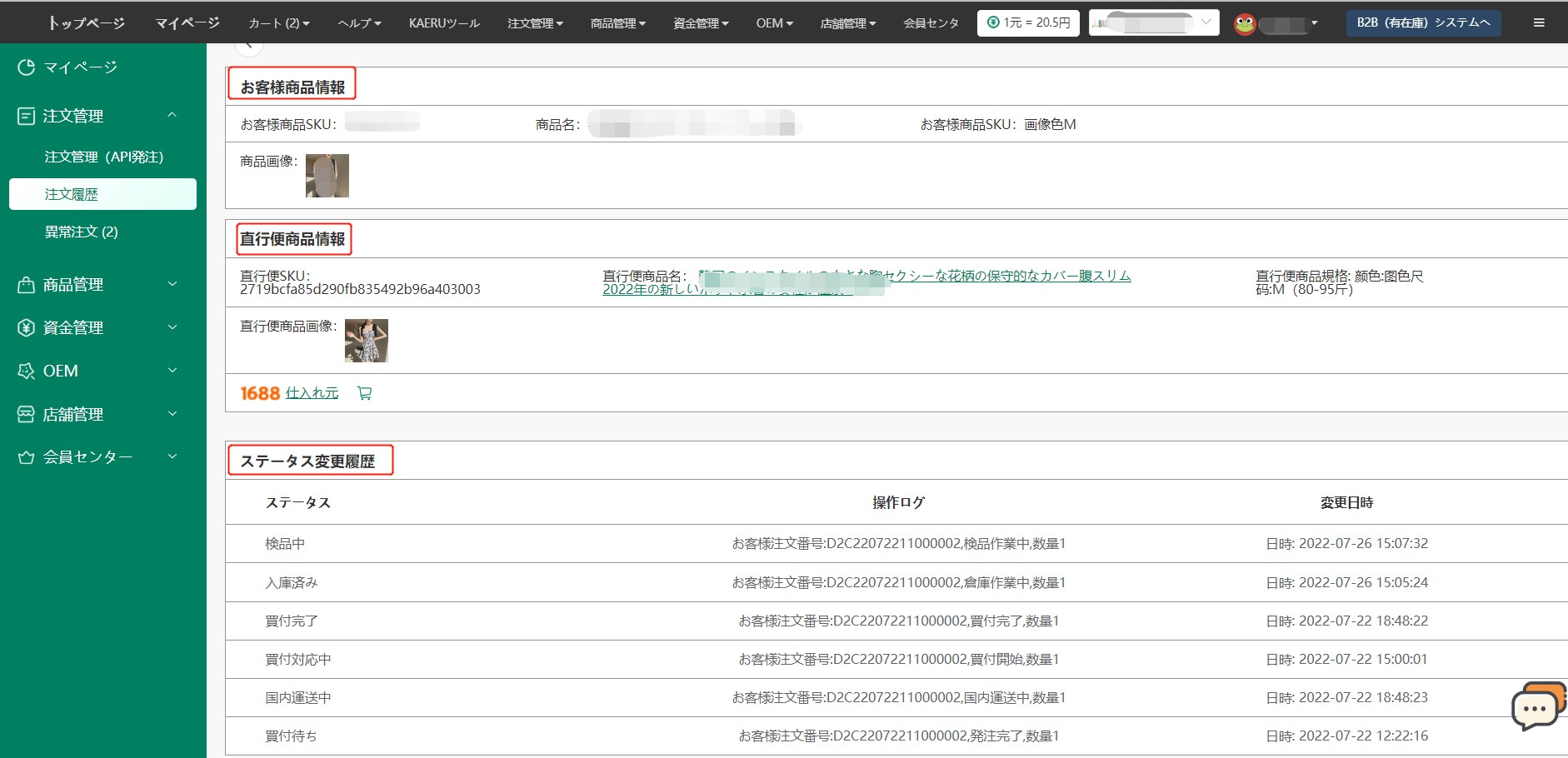This screenshot has width=1568, height=758.
Task: Click the log entry containing 倉庫作業中
Action: [898, 583]
